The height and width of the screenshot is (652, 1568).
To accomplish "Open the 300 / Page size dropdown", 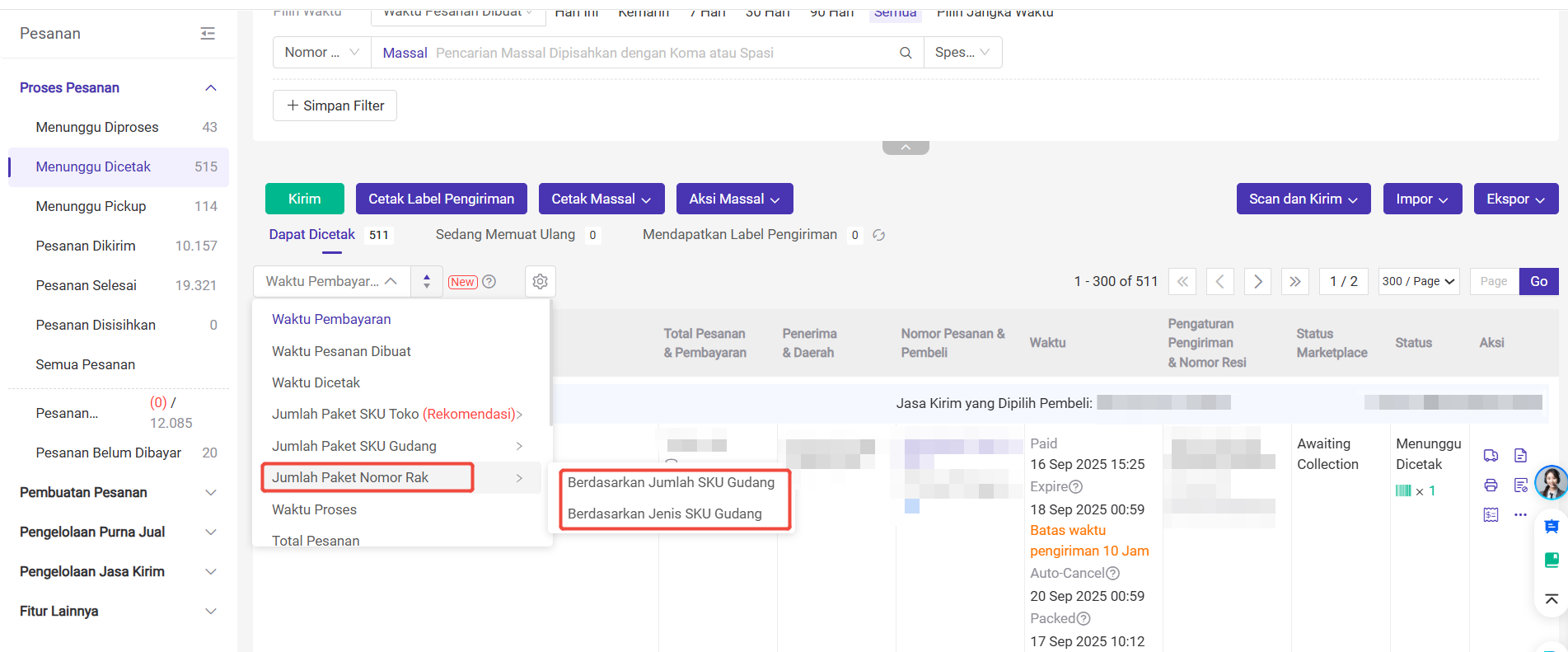I will click(1418, 282).
